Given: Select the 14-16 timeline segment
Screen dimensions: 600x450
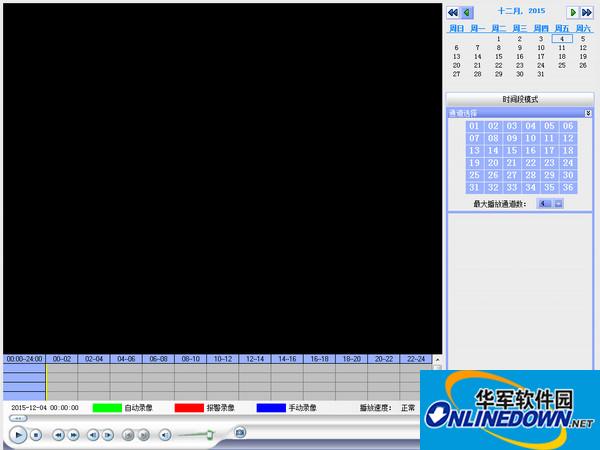Looking at the screenshot, I should tap(287, 359).
